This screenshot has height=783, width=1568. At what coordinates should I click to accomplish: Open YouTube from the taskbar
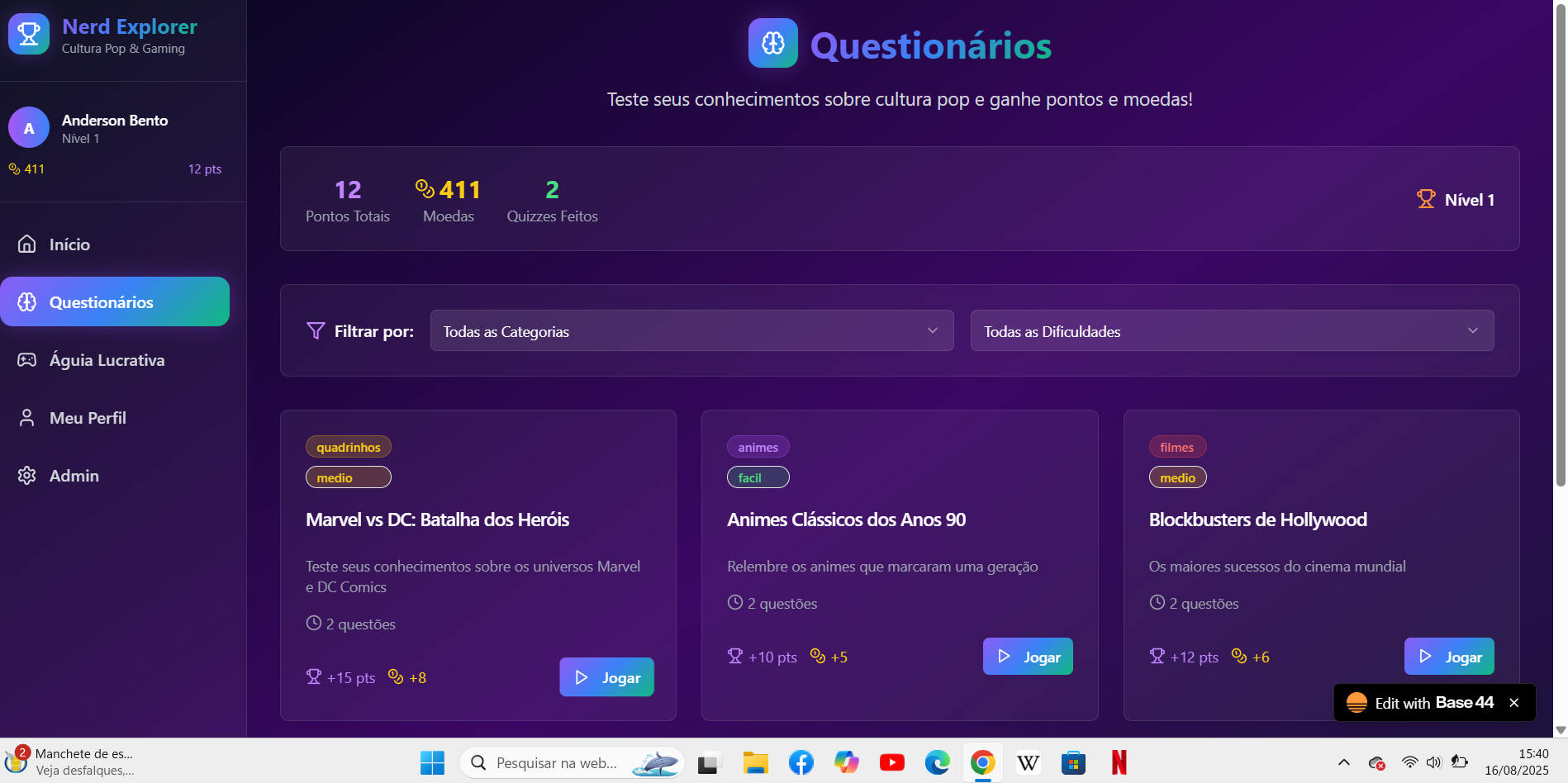891,762
